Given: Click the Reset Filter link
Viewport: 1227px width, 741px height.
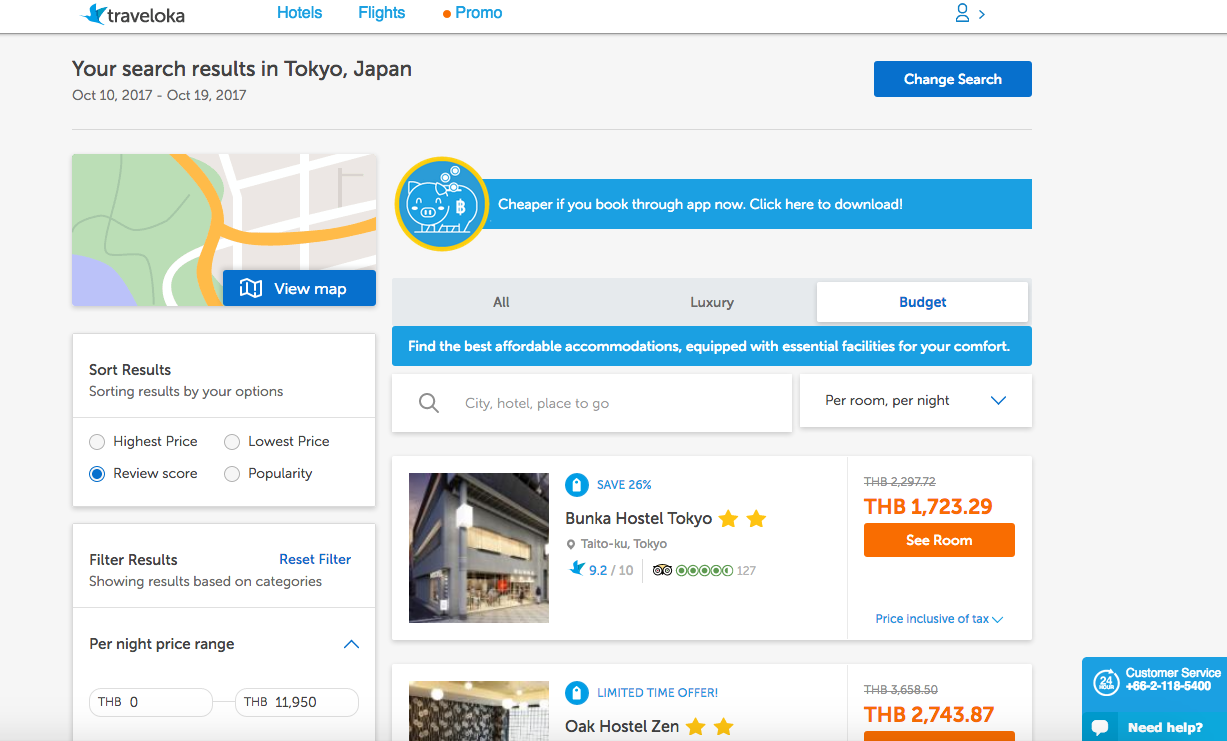Looking at the screenshot, I should coord(315,559).
